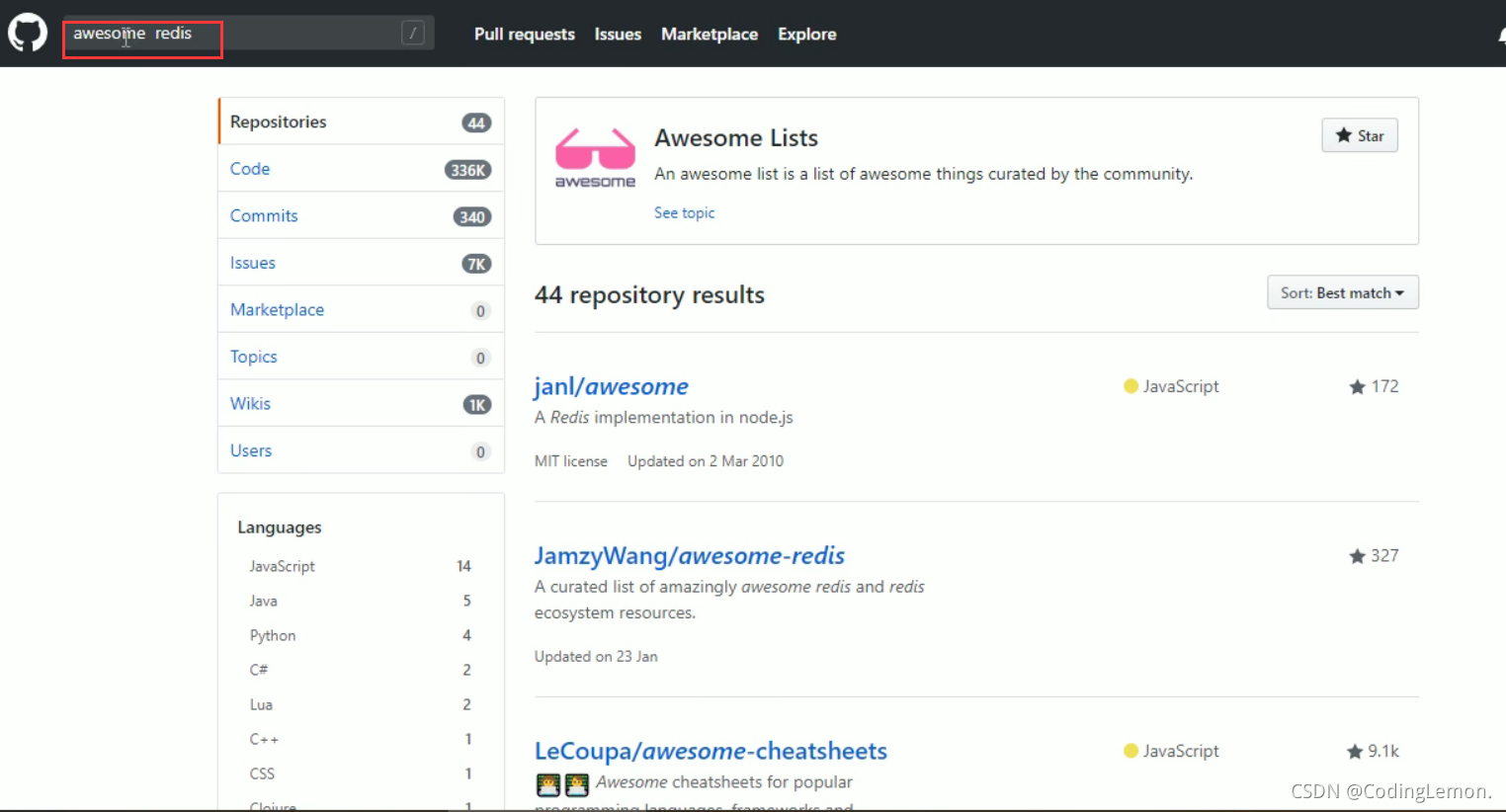Click the 336K count badge for Code
The height and width of the screenshot is (812, 1506).
[x=467, y=170]
